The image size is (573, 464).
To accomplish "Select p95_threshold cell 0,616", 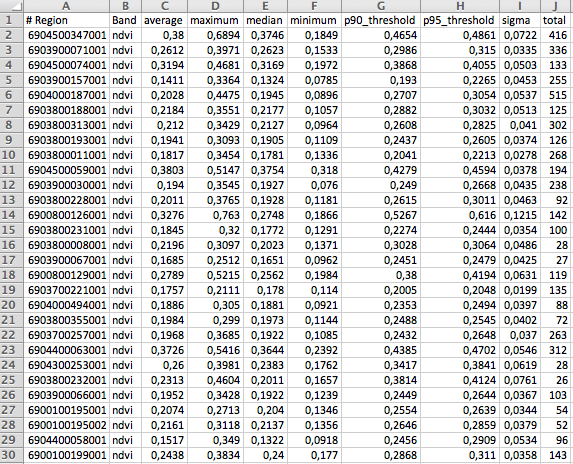I will [460, 215].
